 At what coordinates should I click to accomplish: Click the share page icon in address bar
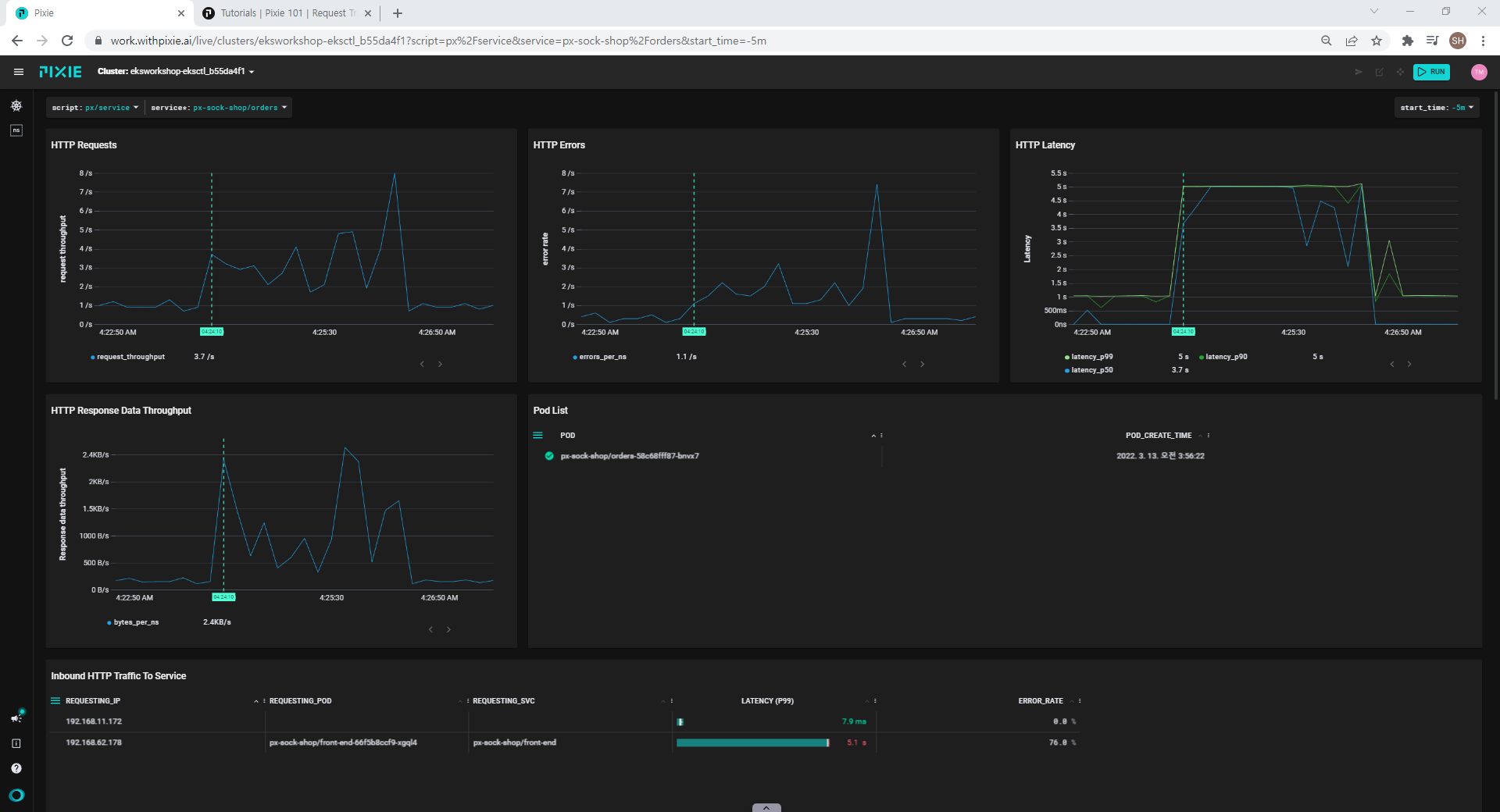point(1352,41)
